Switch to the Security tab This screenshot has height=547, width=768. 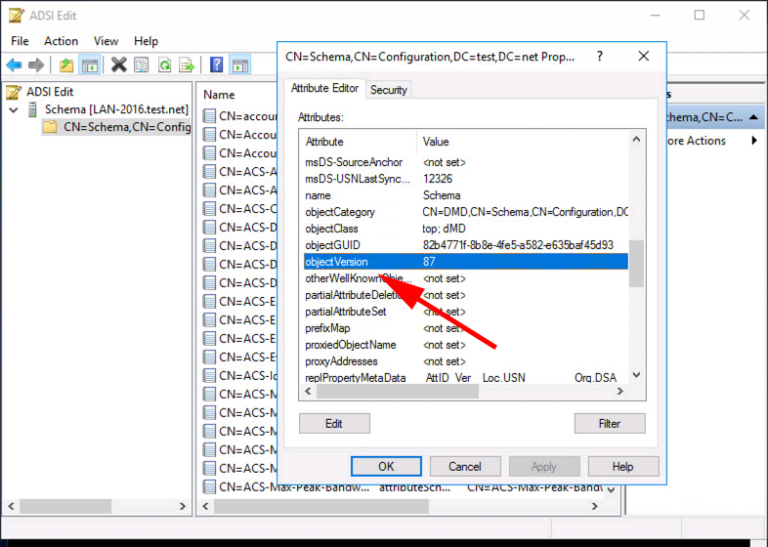[x=388, y=90]
